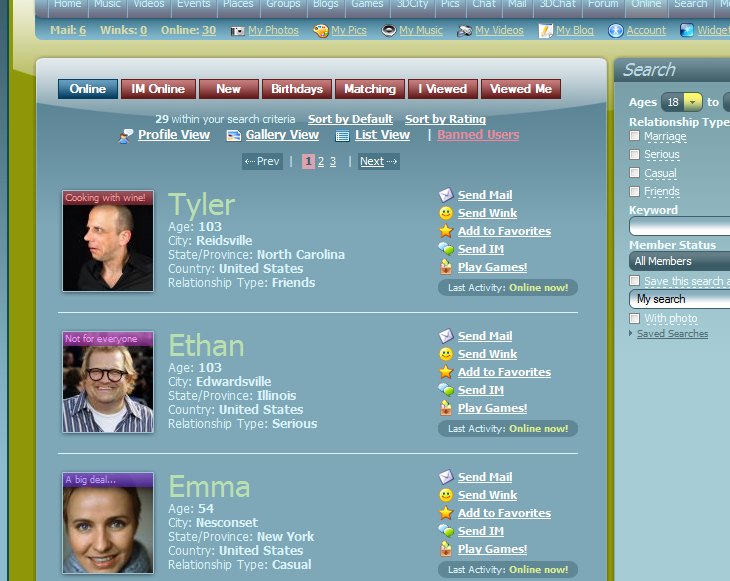Viewport: 730px width, 581px height.
Task: Click the star favorites icon in Emma's profile
Action: click(x=446, y=513)
